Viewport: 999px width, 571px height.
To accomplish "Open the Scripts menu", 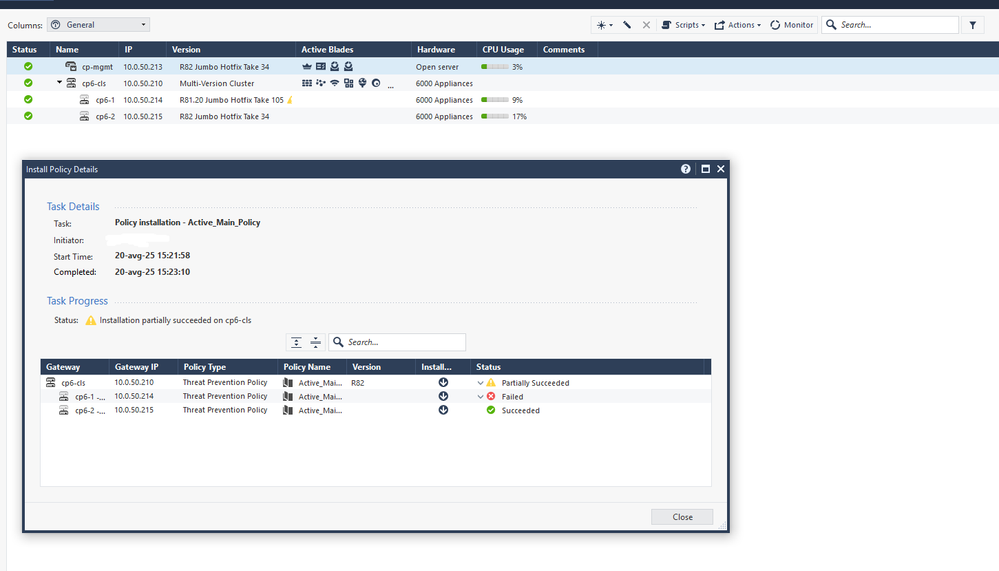I will pos(684,25).
